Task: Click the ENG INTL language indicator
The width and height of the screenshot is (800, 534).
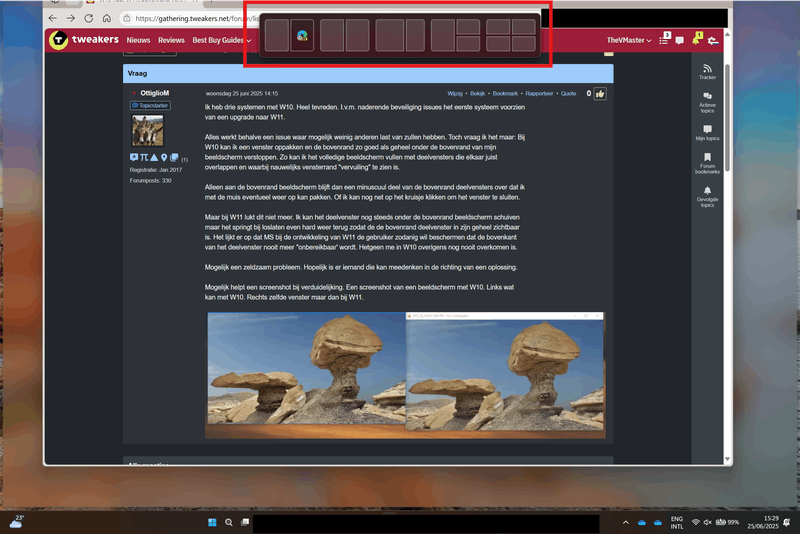Action: tap(677, 522)
